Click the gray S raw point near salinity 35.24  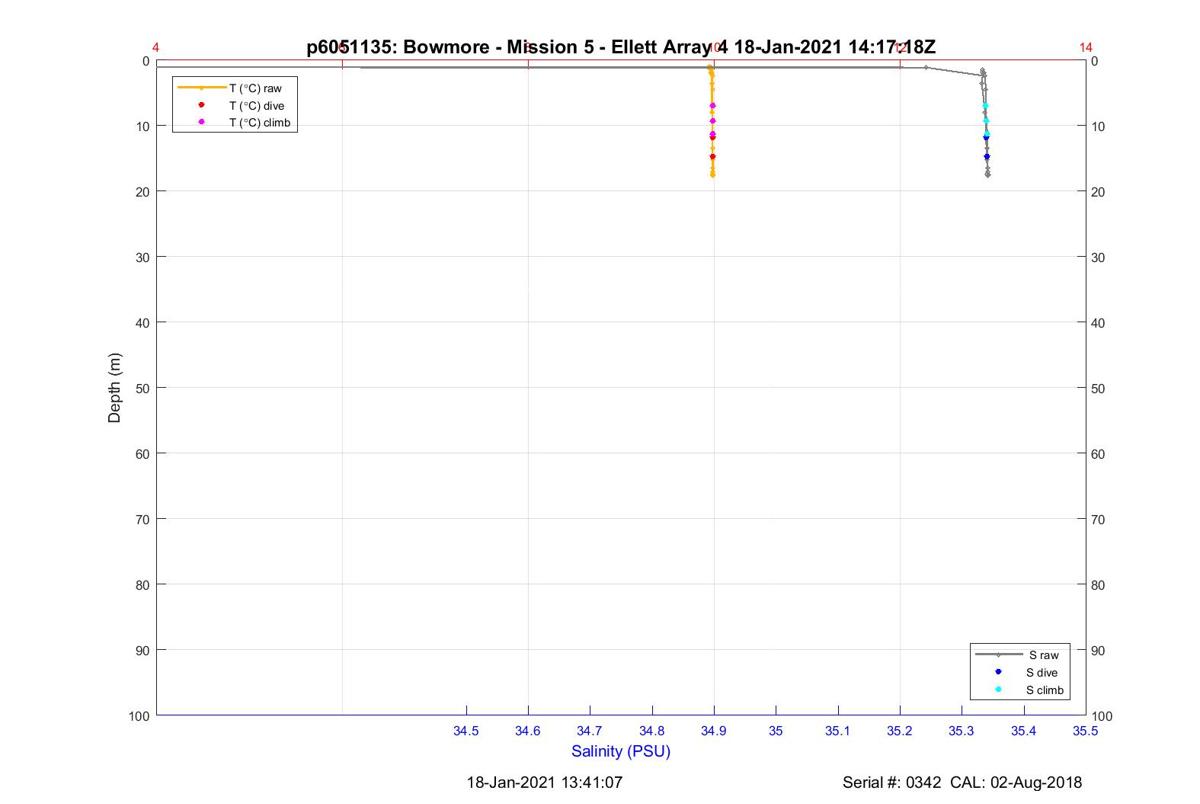[926, 67]
